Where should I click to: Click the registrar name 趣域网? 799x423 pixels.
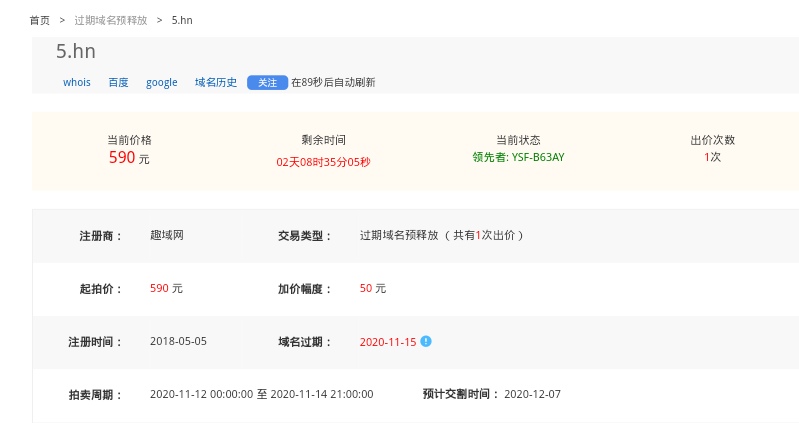click(166, 235)
